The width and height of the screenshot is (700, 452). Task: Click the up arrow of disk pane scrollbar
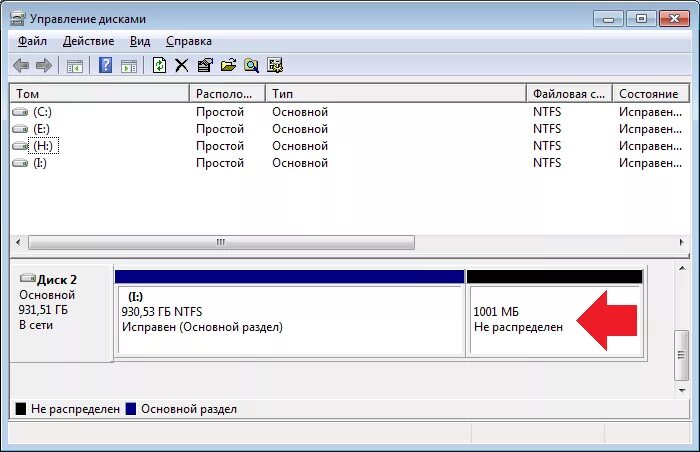pyautogui.click(x=682, y=268)
